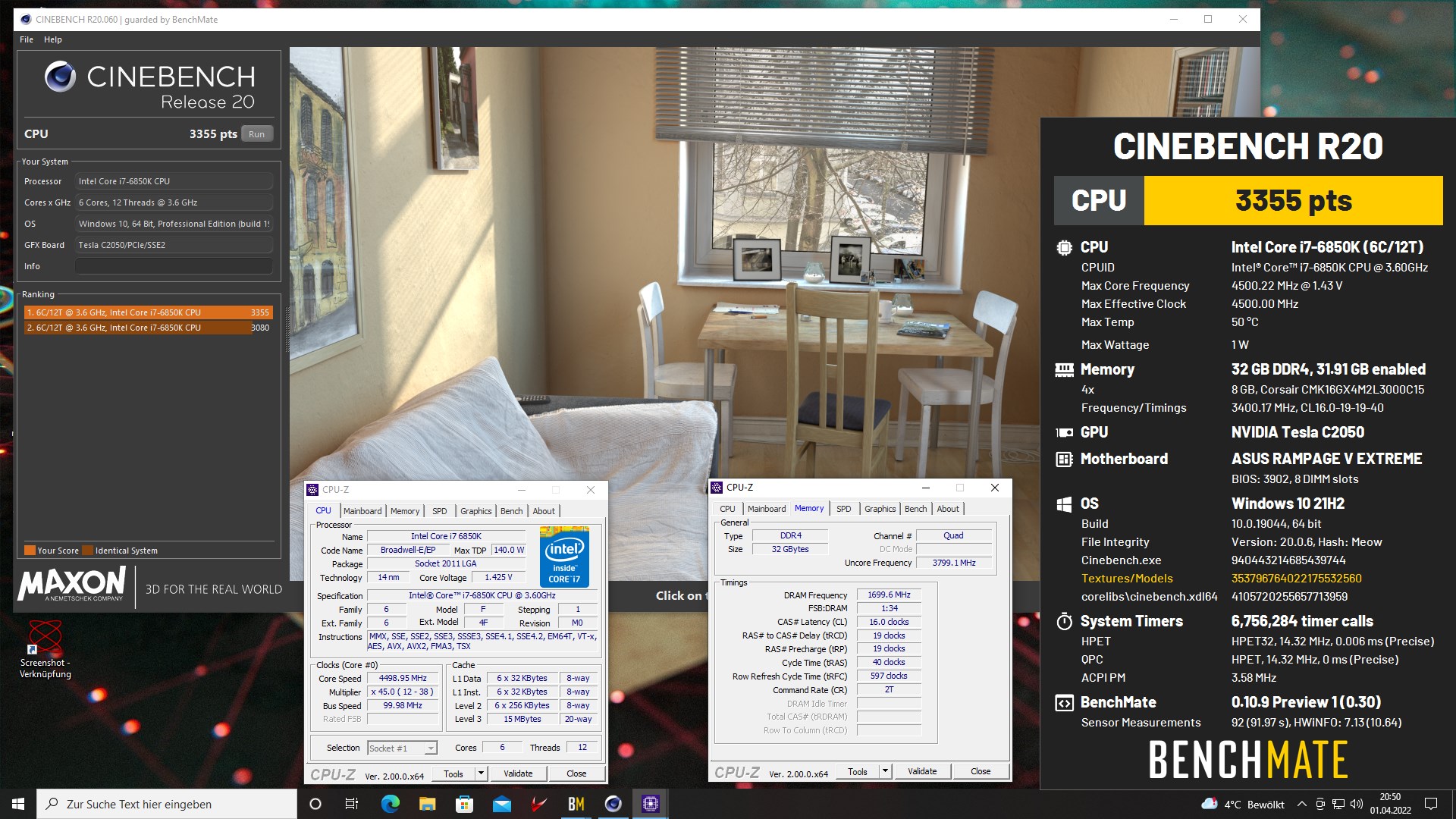Show hidden tray icons chevron
The width and height of the screenshot is (1456, 819).
[x=1301, y=804]
